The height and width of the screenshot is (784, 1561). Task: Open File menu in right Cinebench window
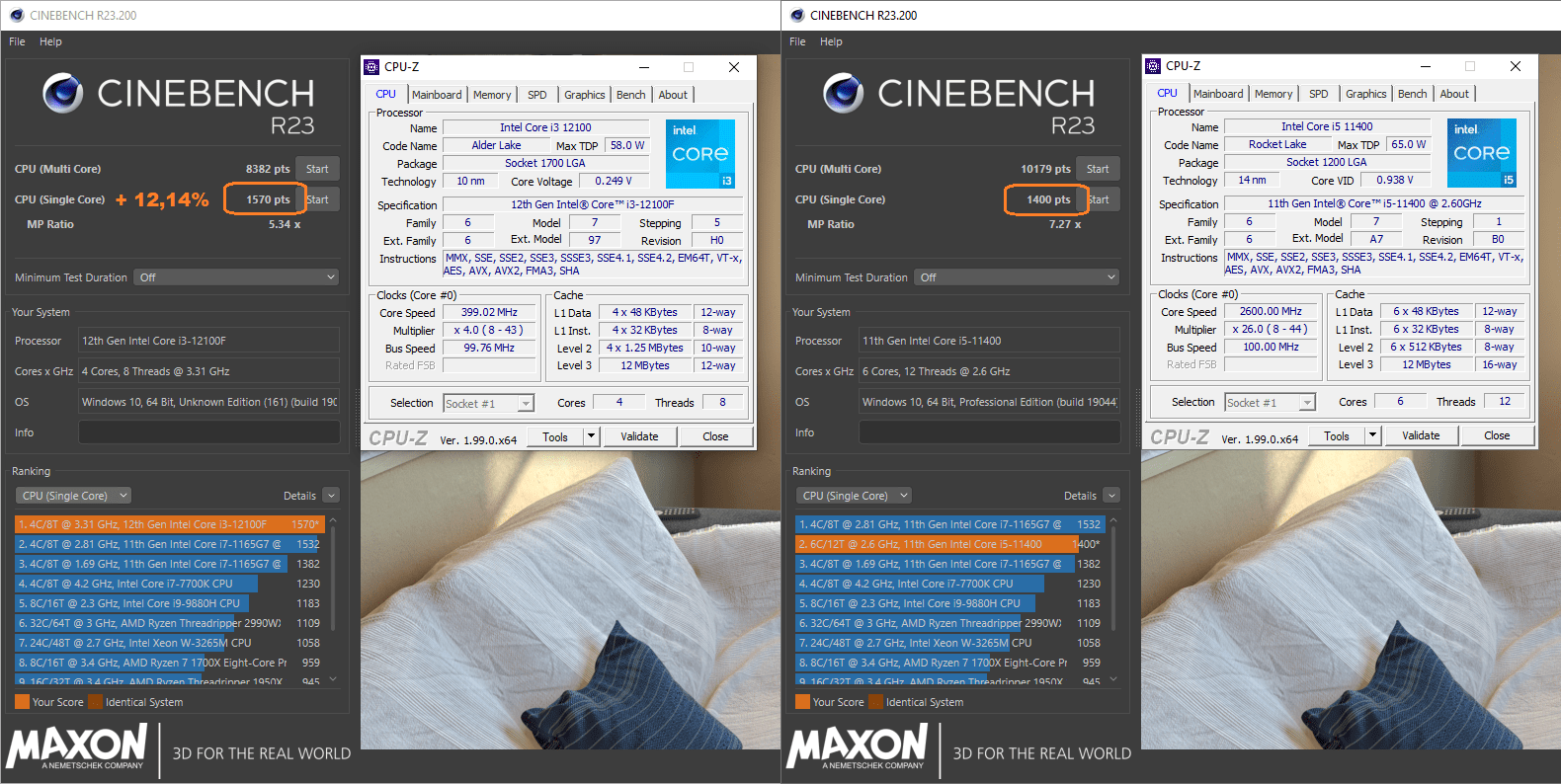click(797, 41)
